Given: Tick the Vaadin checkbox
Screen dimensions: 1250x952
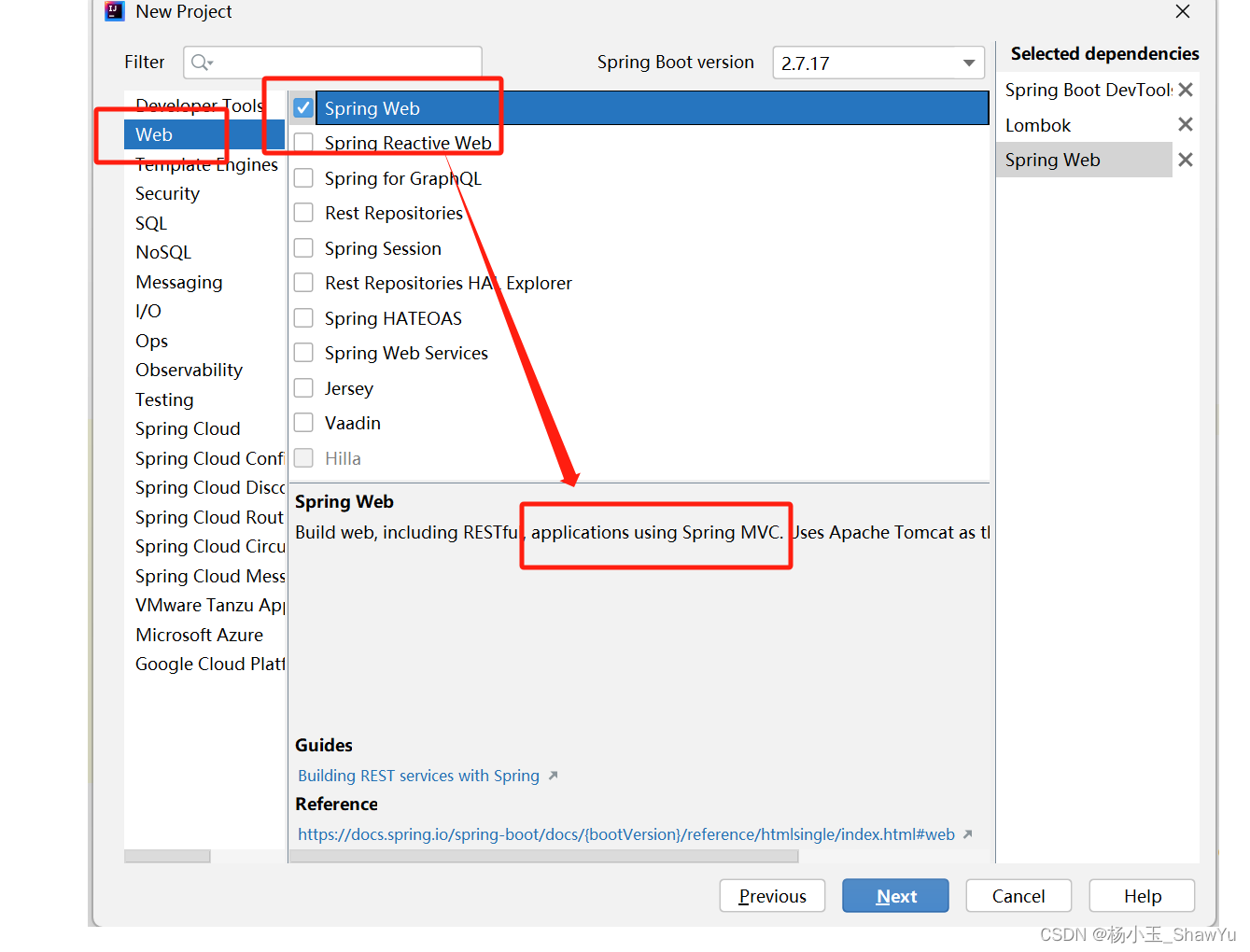Looking at the screenshot, I should pos(303,422).
